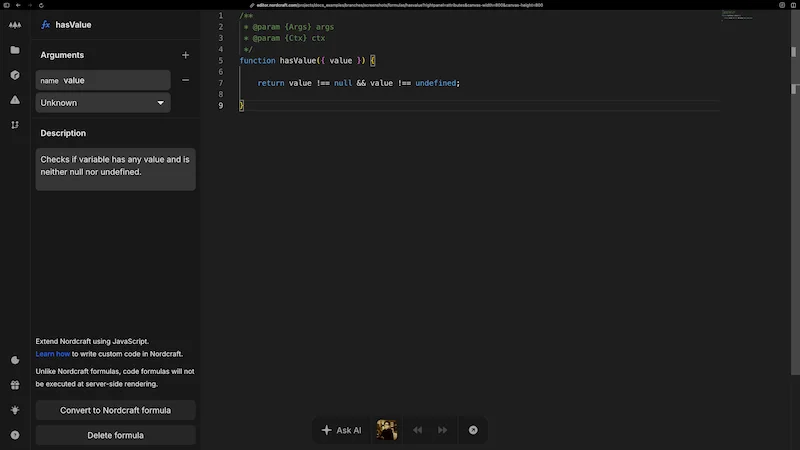The image size is (800, 450).
Task: Click the browser forward arrow
Action: tap(30, 5)
